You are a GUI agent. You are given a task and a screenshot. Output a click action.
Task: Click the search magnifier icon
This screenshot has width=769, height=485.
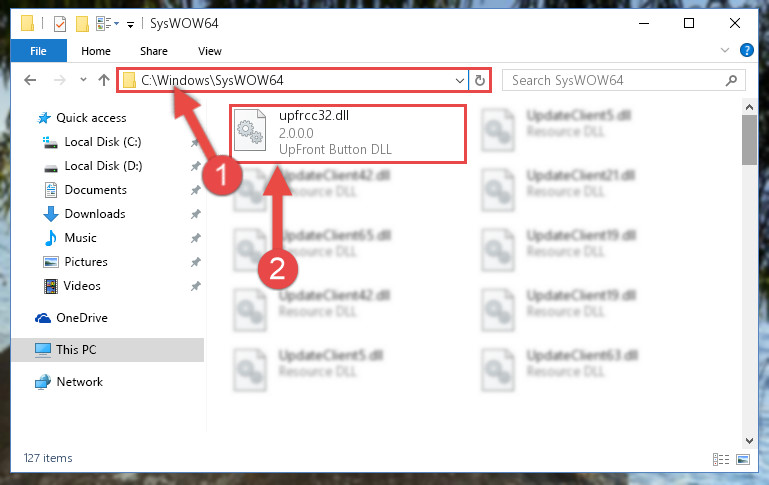pos(731,80)
